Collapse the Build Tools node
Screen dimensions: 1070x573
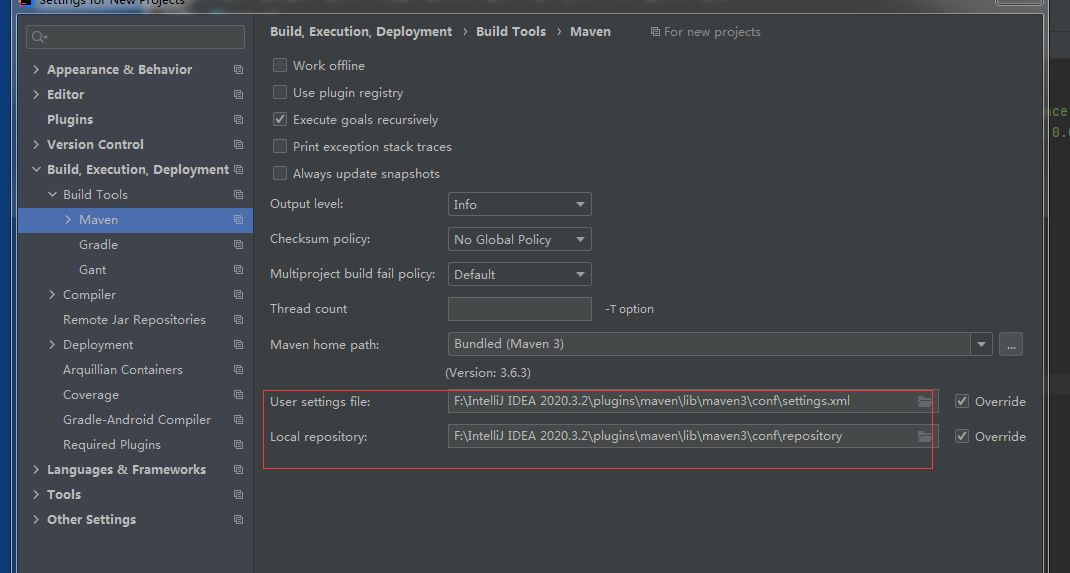[53, 194]
